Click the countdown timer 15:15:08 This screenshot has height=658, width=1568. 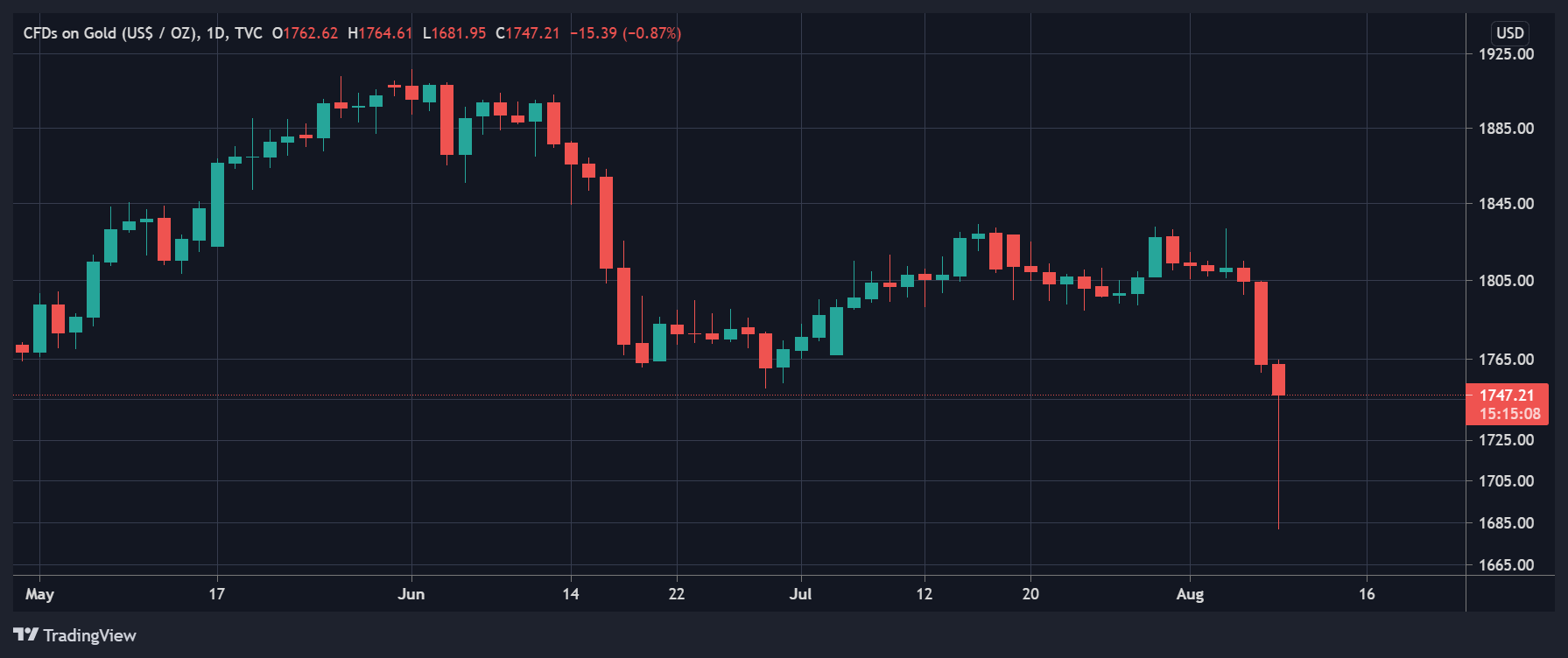[x=1510, y=414]
